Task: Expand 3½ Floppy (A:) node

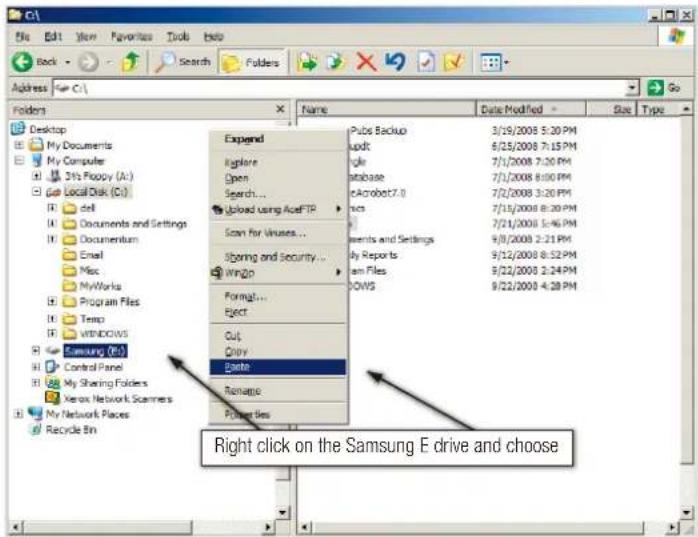Action: click(37, 176)
